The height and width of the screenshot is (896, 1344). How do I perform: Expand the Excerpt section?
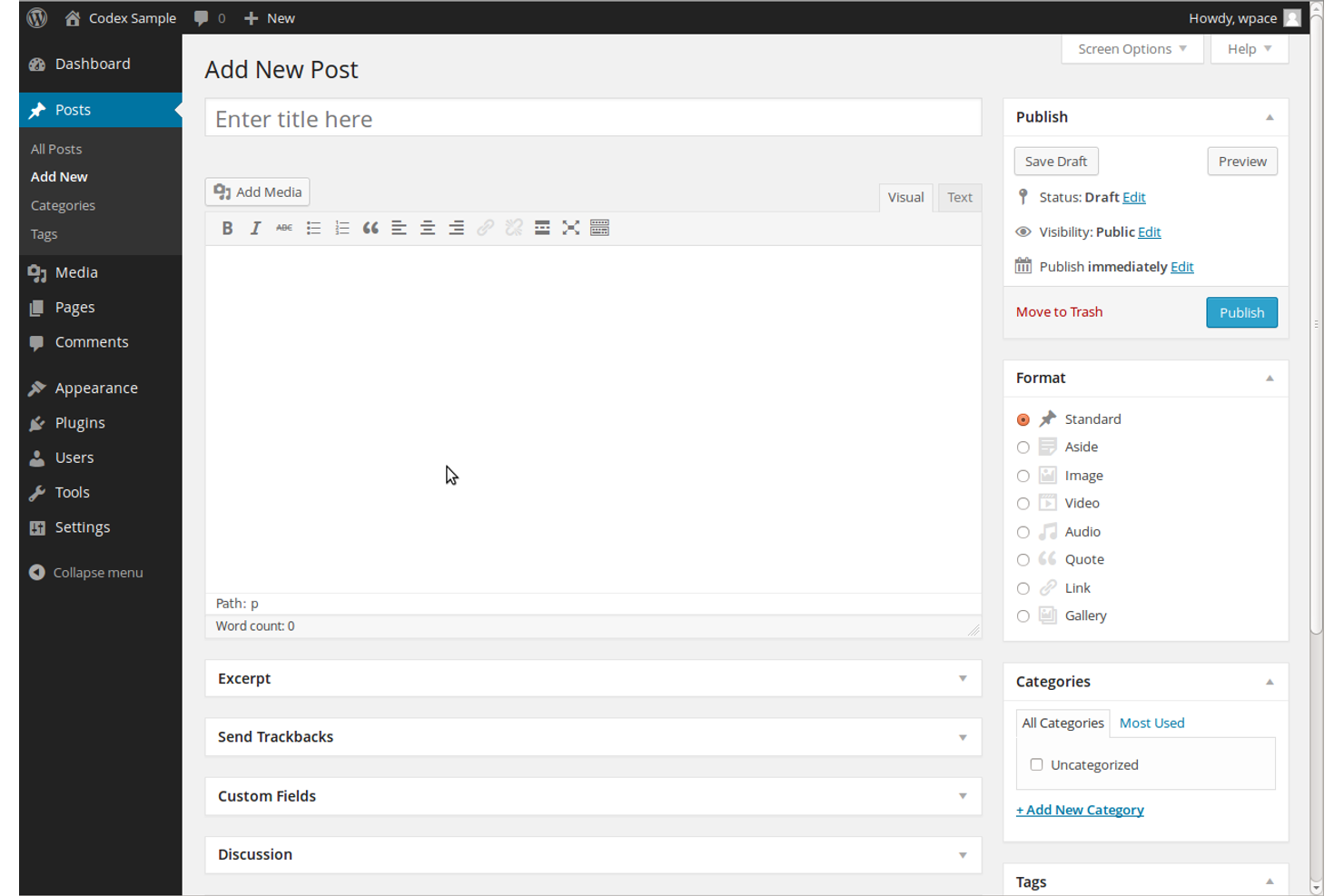963,678
